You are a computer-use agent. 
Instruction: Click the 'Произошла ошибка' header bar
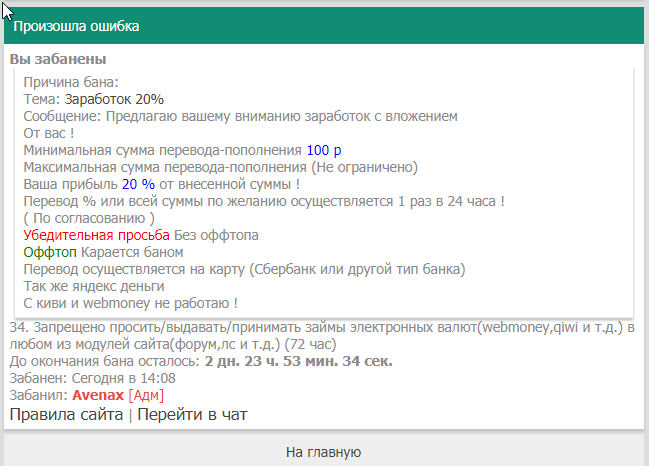pos(323,26)
